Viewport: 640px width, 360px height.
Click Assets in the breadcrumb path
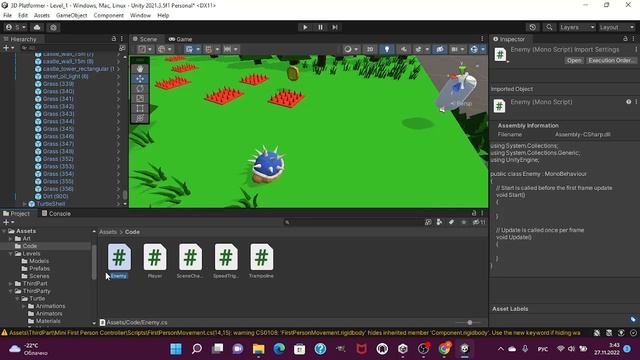(x=108, y=232)
